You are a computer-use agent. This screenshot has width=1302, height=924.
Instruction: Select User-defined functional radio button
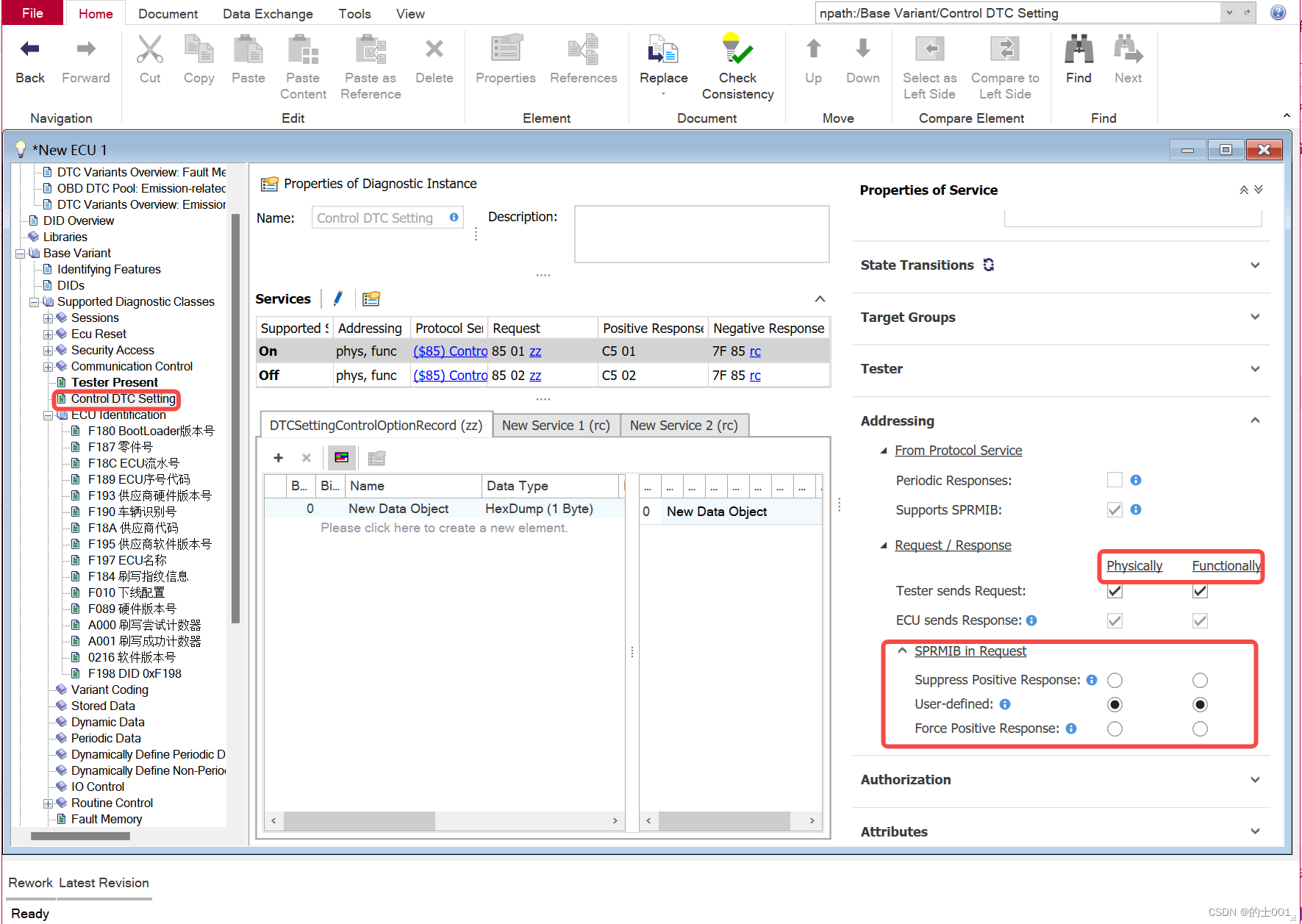point(1200,704)
